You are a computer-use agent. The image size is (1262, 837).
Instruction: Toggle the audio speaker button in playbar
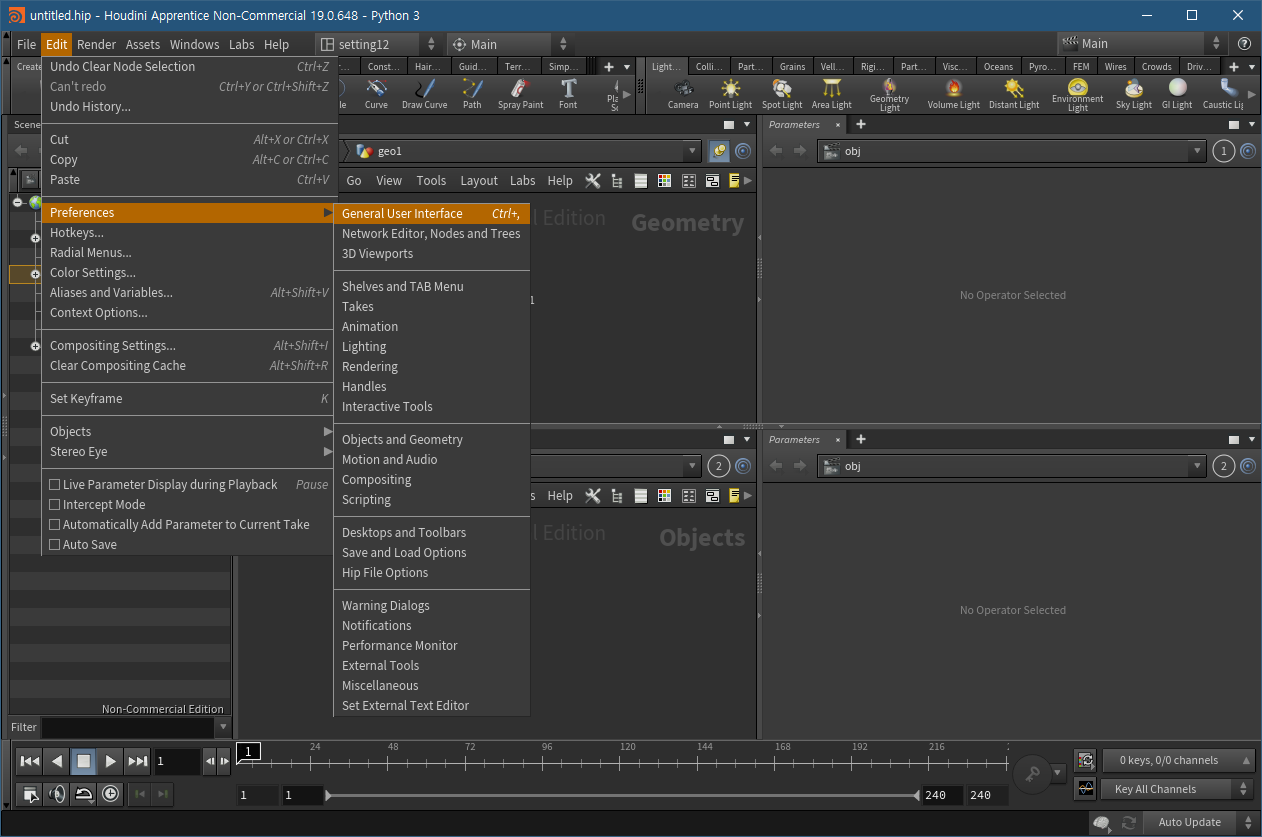(x=57, y=794)
